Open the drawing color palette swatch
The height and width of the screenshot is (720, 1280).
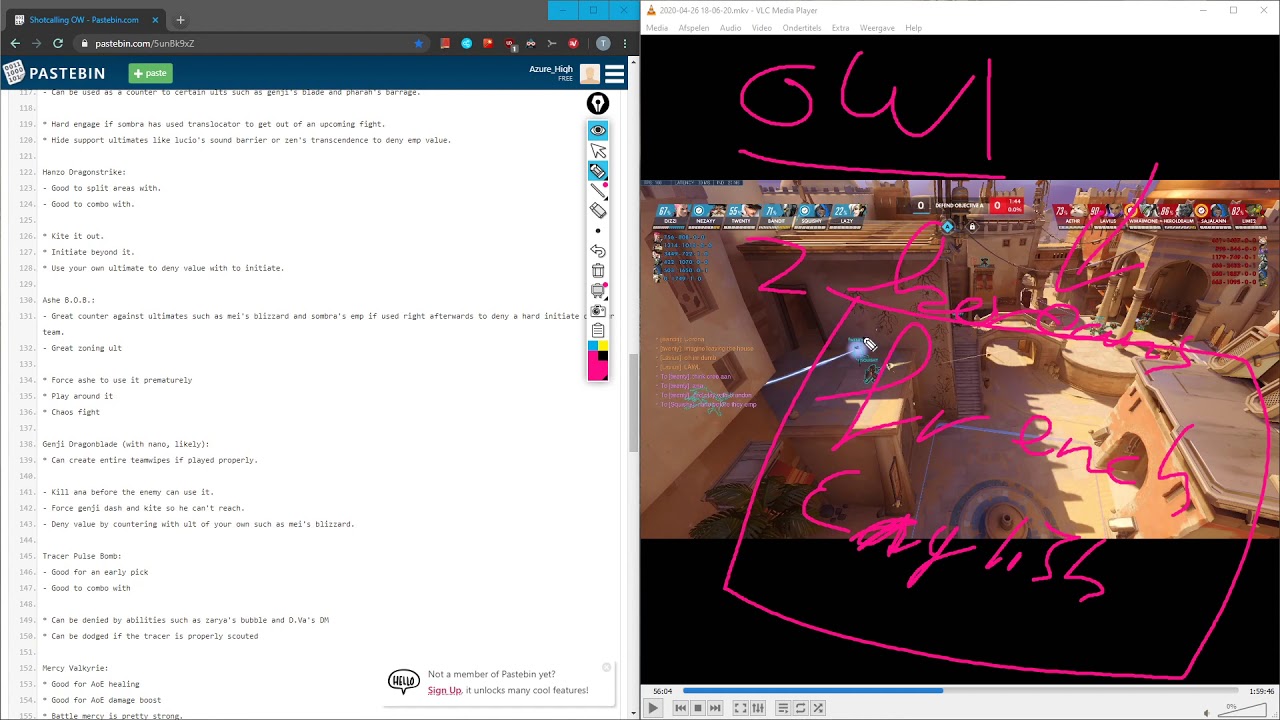[x=598, y=361]
